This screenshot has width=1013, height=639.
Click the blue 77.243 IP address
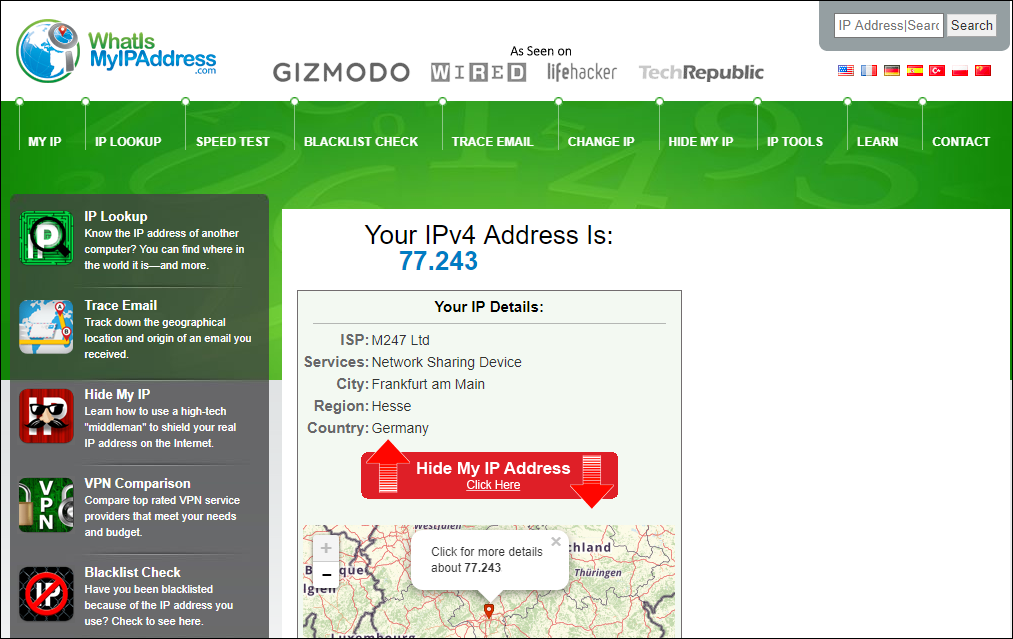click(438, 261)
